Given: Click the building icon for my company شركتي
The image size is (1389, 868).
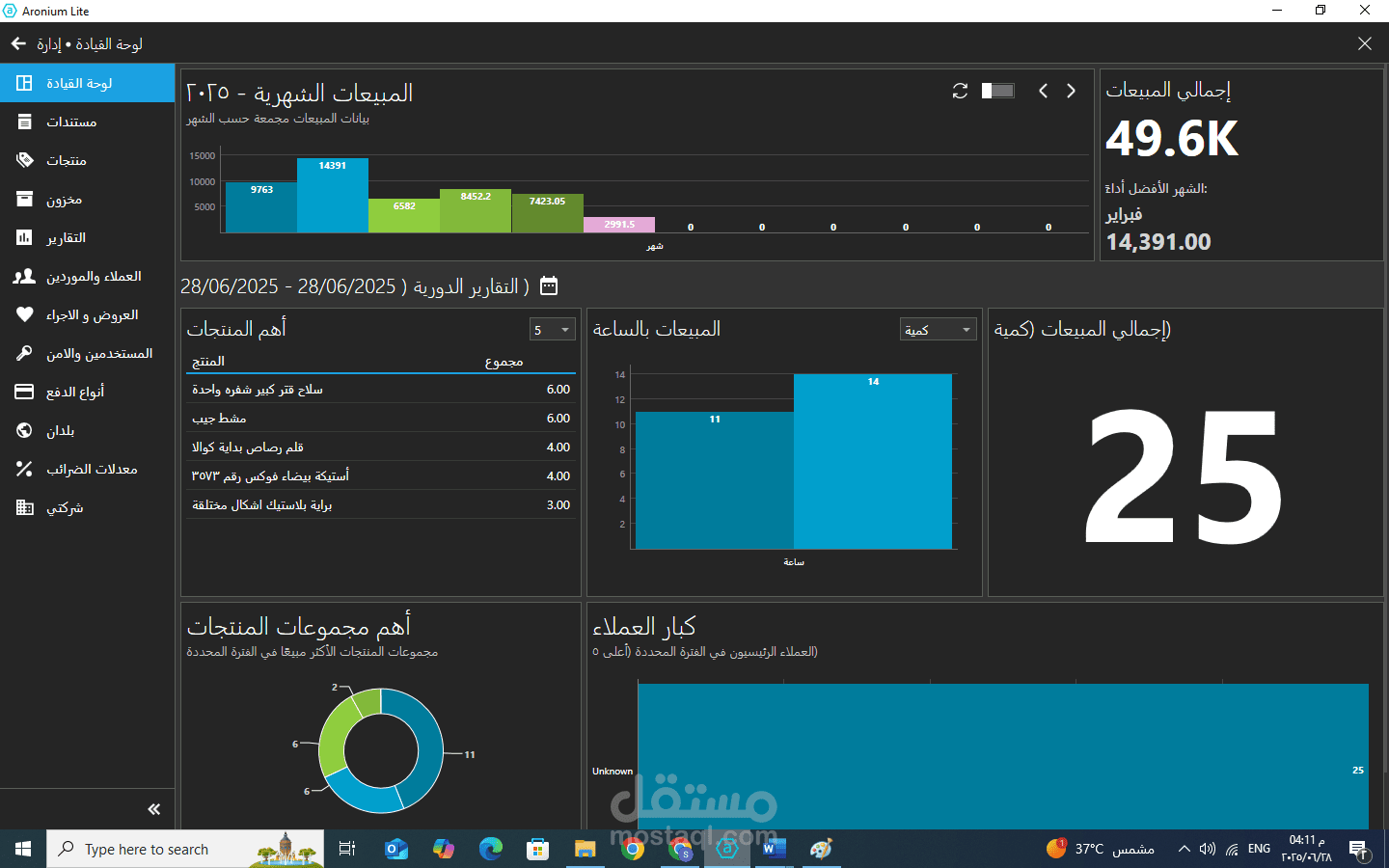Looking at the screenshot, I should [x=24, y=507].
